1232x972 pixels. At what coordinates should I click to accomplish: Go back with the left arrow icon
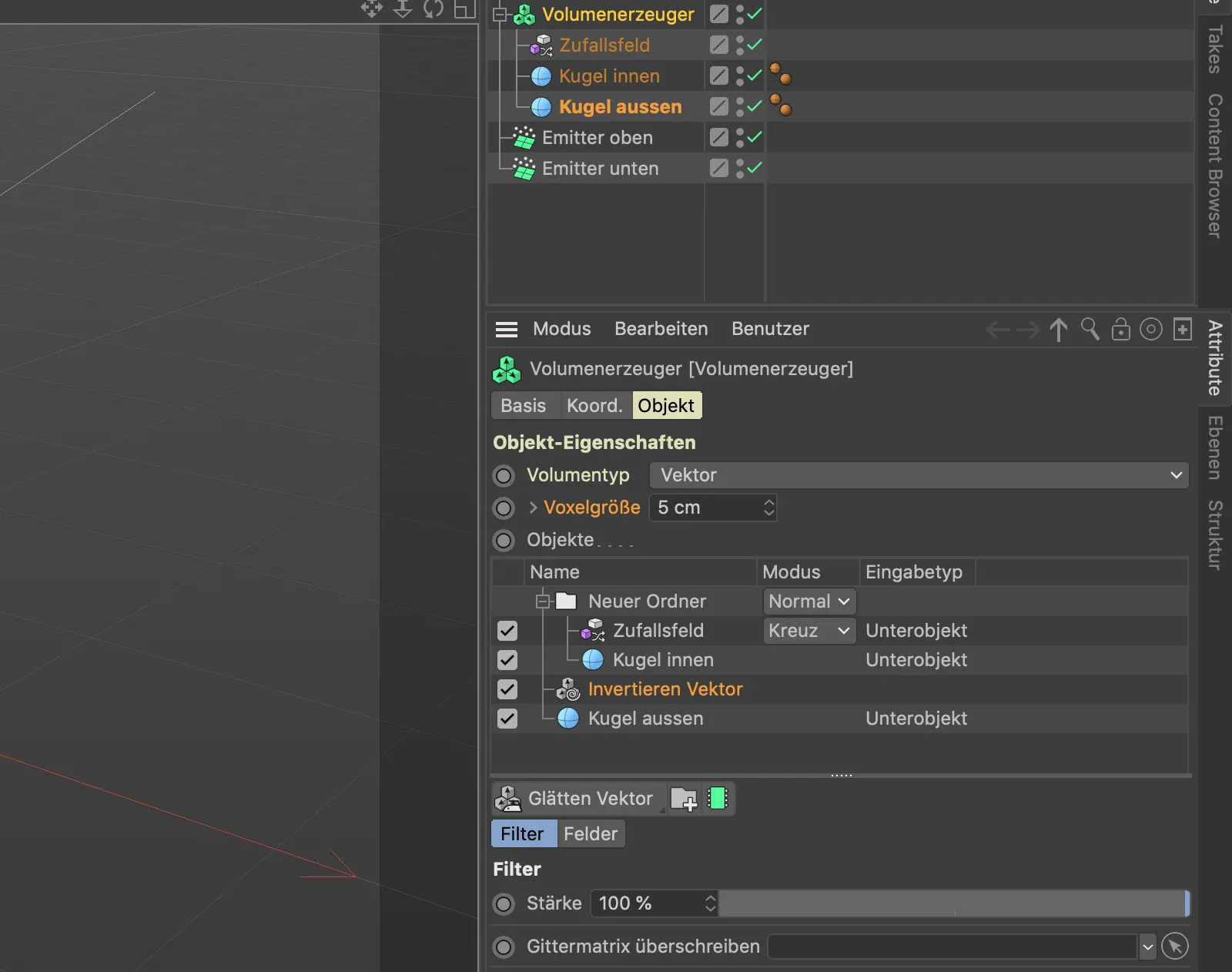coord(998,330)
